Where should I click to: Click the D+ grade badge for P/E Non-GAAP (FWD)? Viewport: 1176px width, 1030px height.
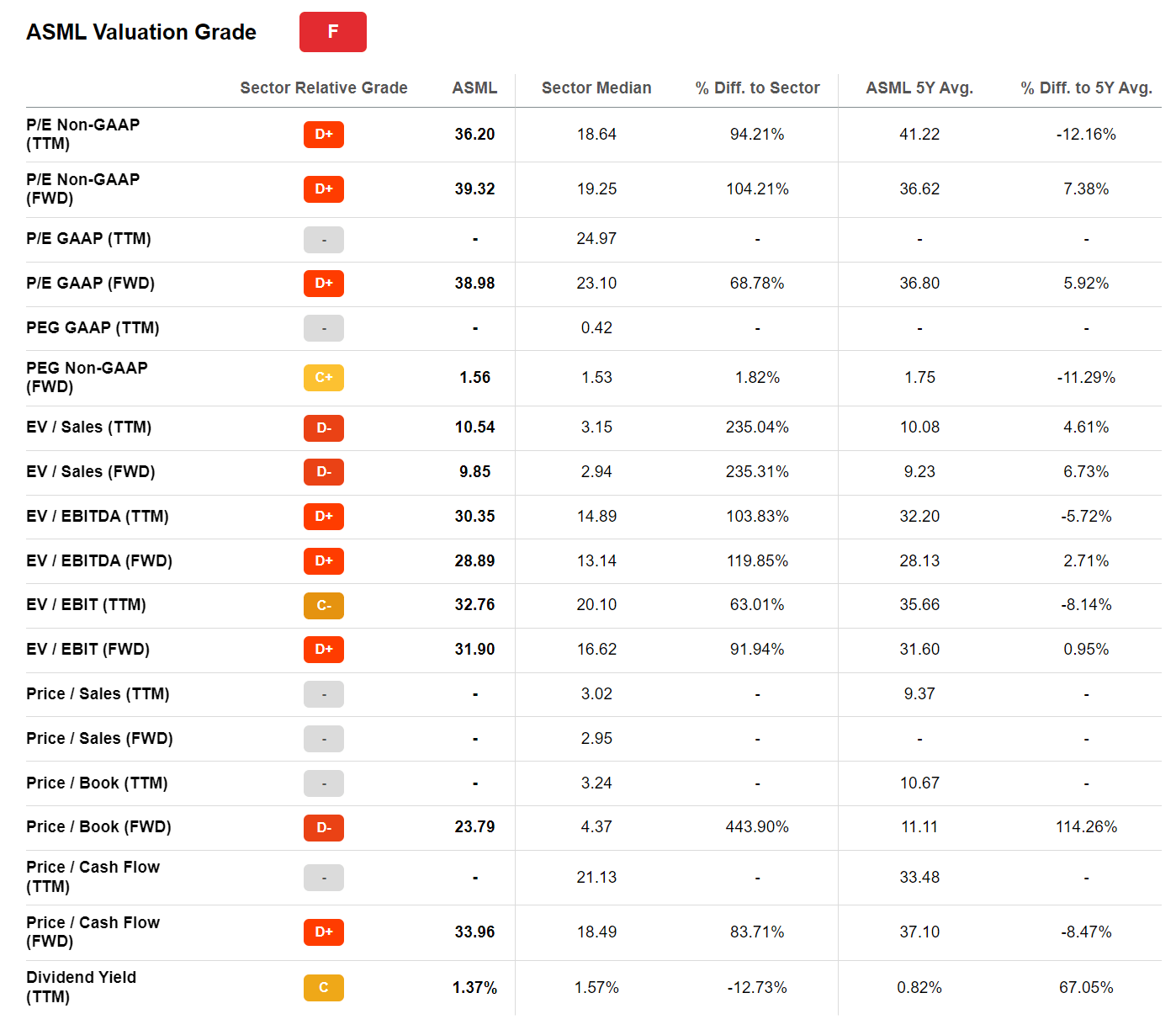324,189
